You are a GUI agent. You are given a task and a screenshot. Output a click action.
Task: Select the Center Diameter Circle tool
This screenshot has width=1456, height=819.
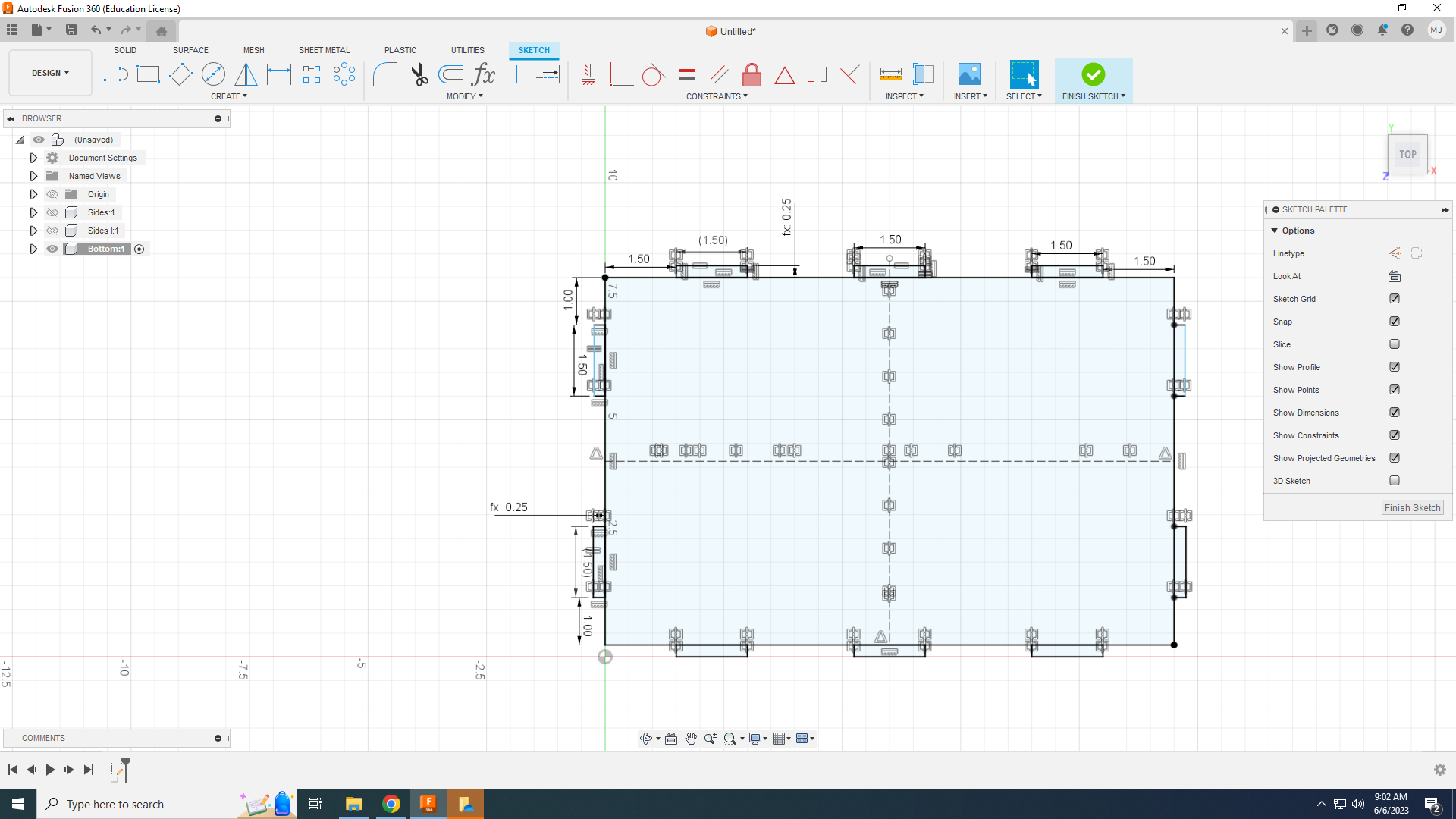pyautogui.click(x=213, y=74)
